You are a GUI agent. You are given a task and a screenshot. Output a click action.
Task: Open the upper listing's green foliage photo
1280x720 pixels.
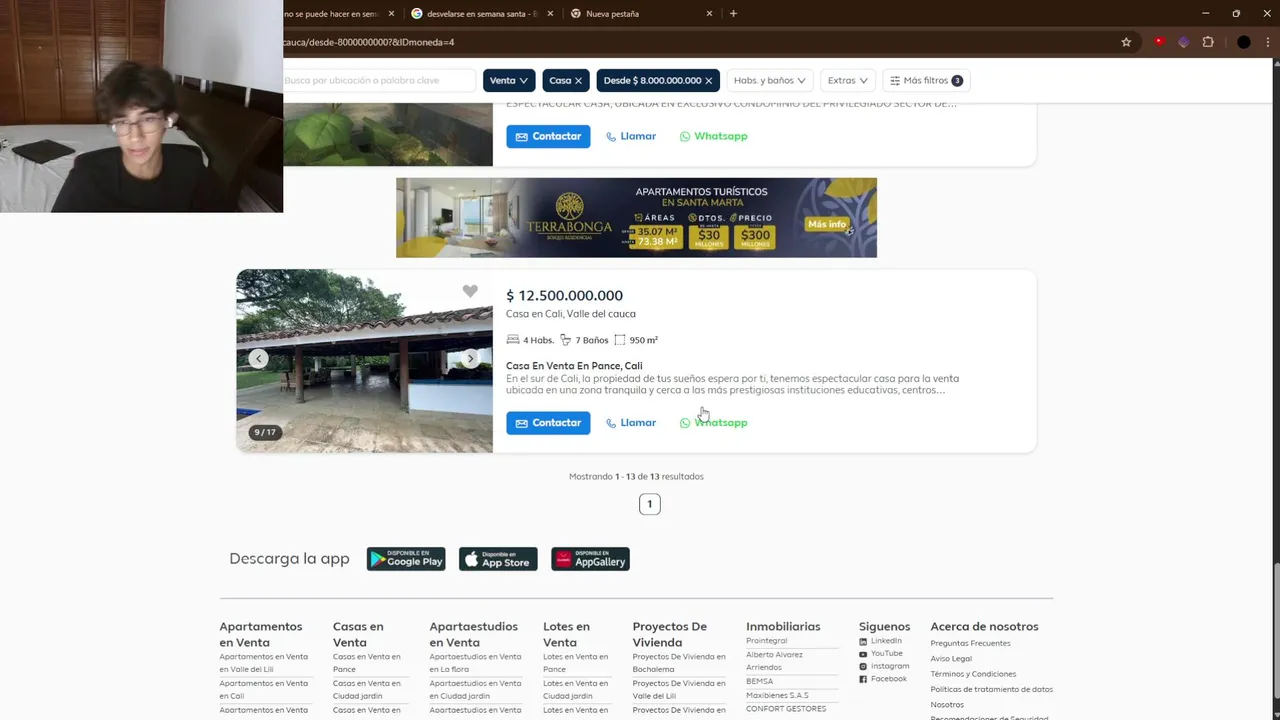(x=388, y=134)
